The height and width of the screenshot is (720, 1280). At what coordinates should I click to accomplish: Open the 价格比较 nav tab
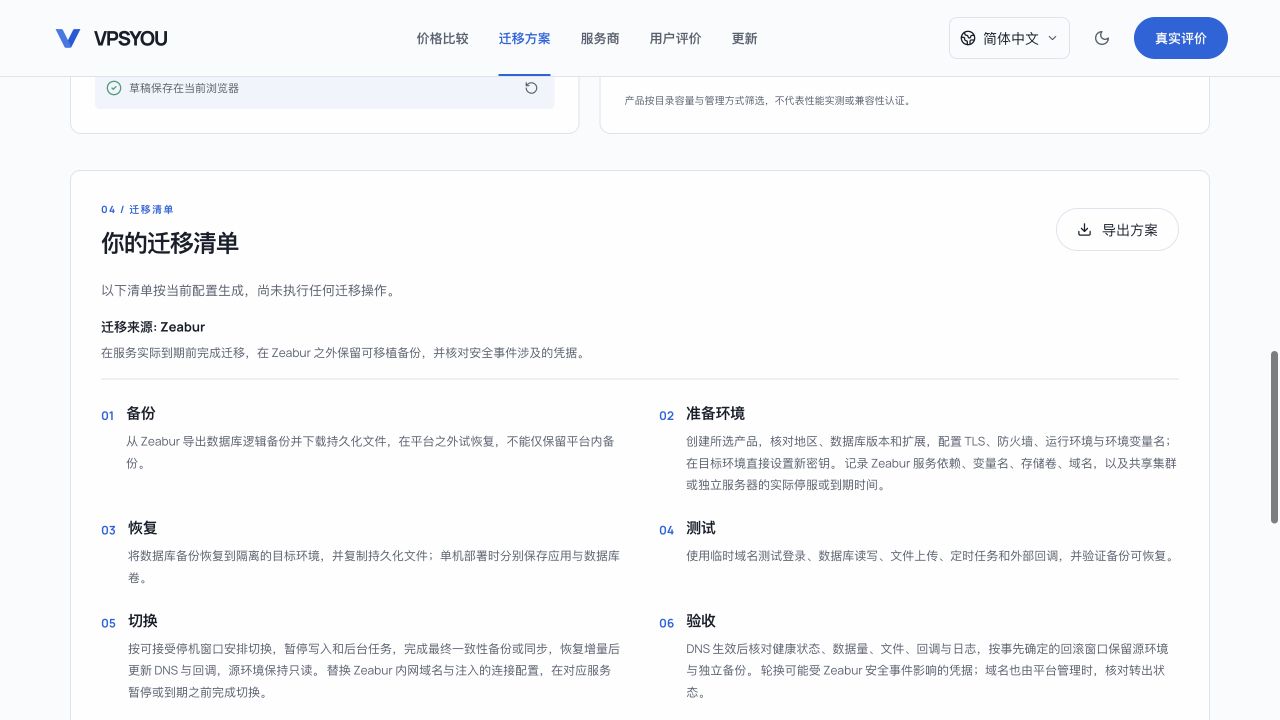tap(442, 38)
